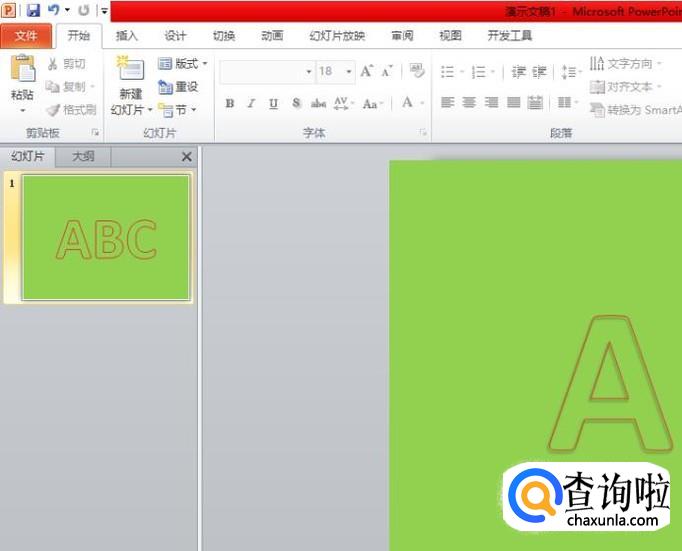Screen dimensions: 682x551
Task: Expand the 新建幻灯片 dropdown arrow
Action: 150,110
